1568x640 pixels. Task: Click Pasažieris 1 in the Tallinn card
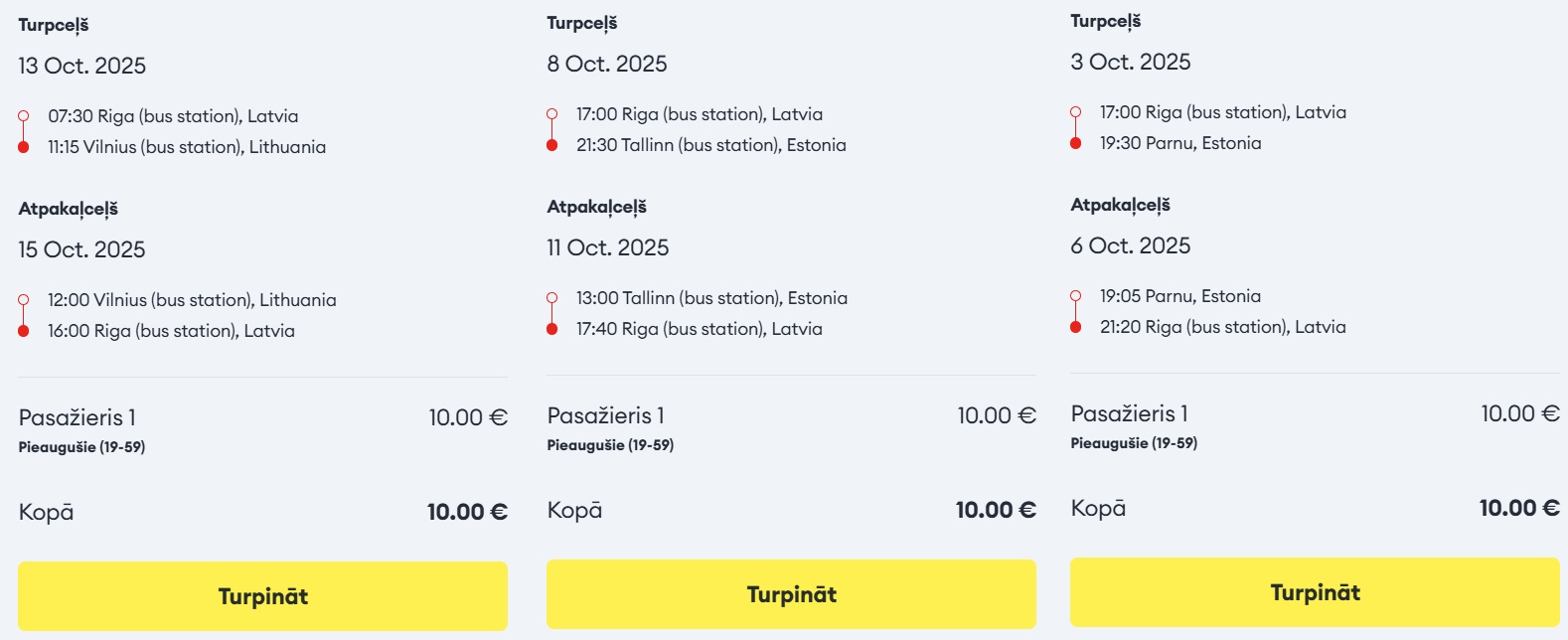pos(605,415)
